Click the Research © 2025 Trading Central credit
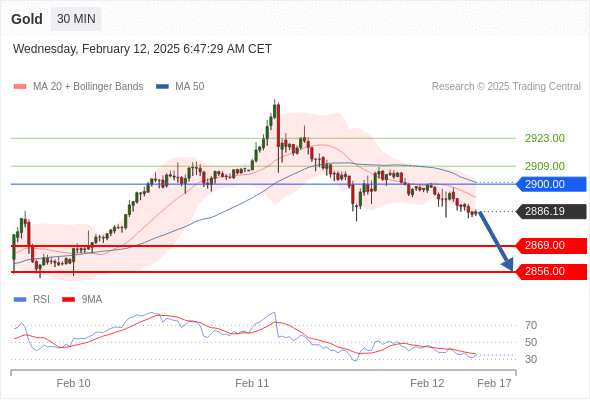The width and height of the screenshot is (590, 400). tap(506, 87)
